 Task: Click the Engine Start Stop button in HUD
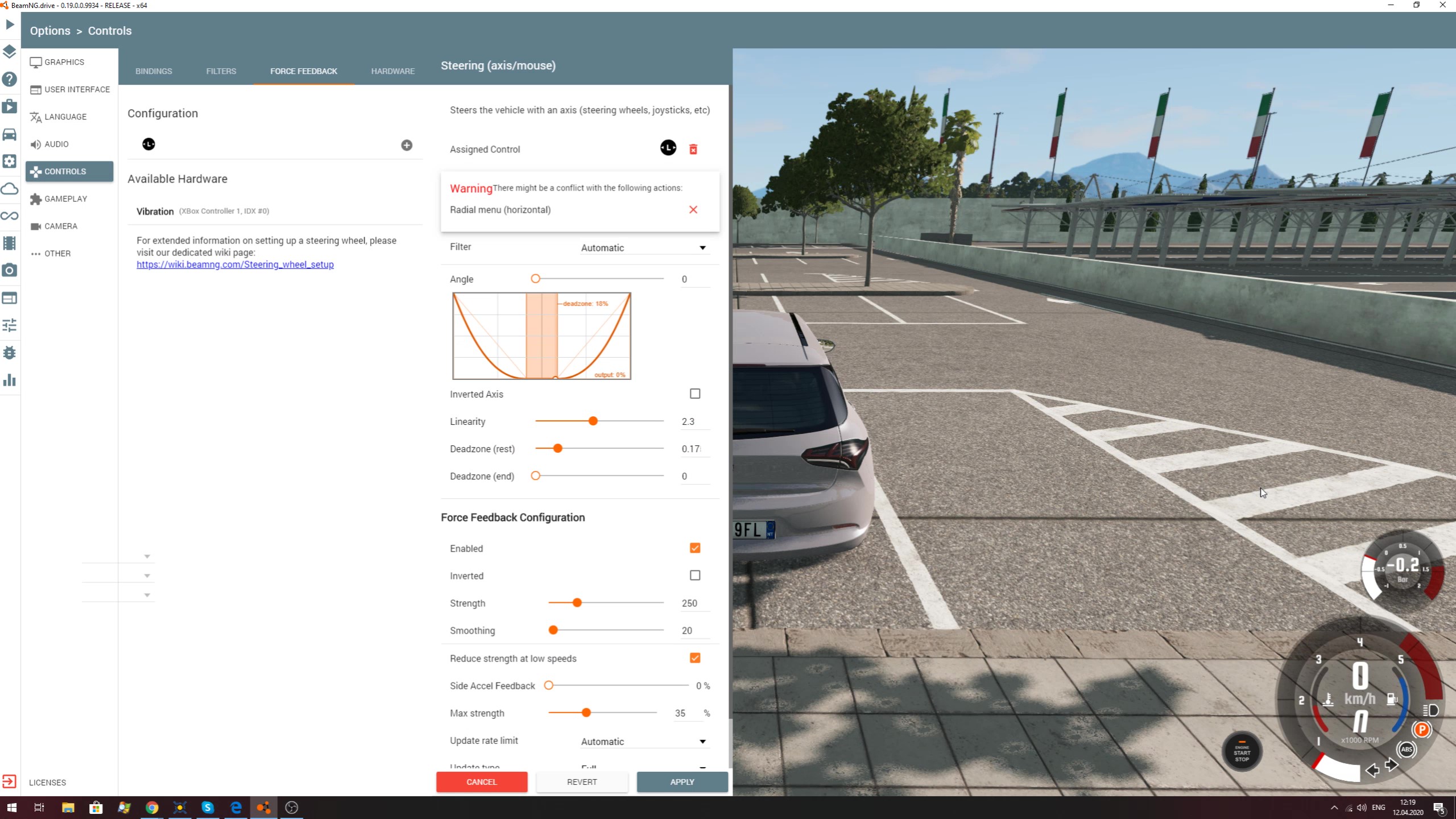pyautogui.click(x=1242, y=752)
